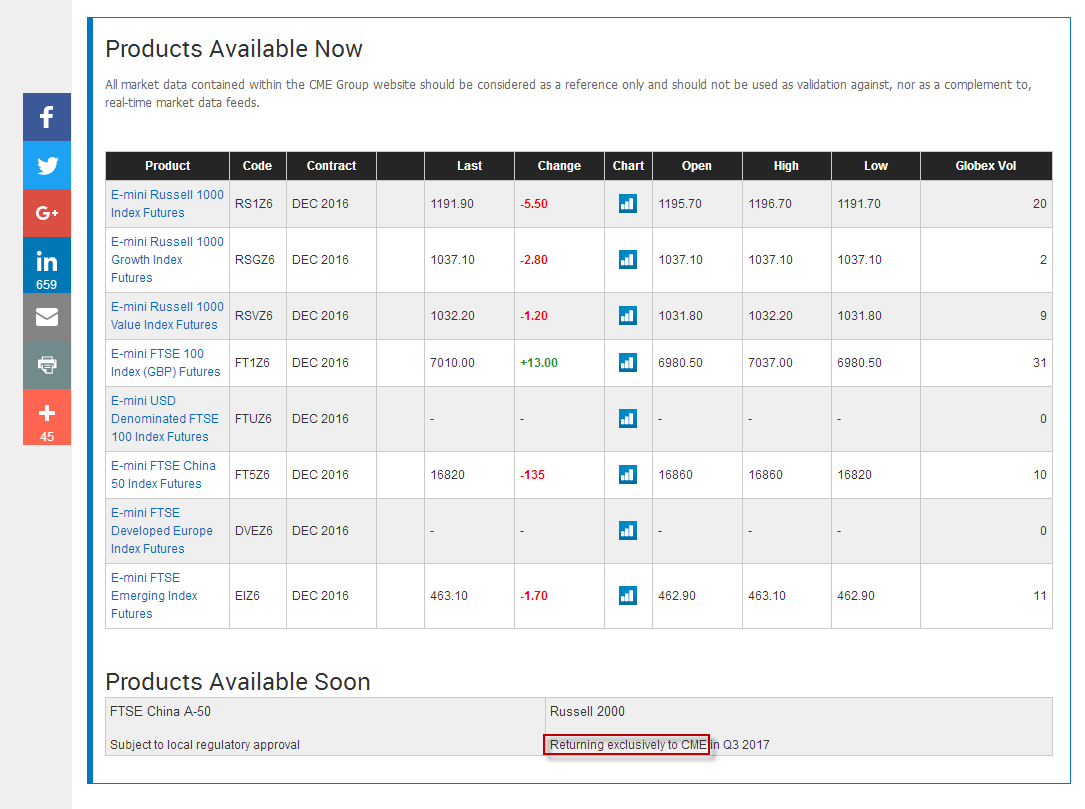Open chart for Russell 1000 Value Index Futures
The image size is (1085, 809).
click(628, 316)
